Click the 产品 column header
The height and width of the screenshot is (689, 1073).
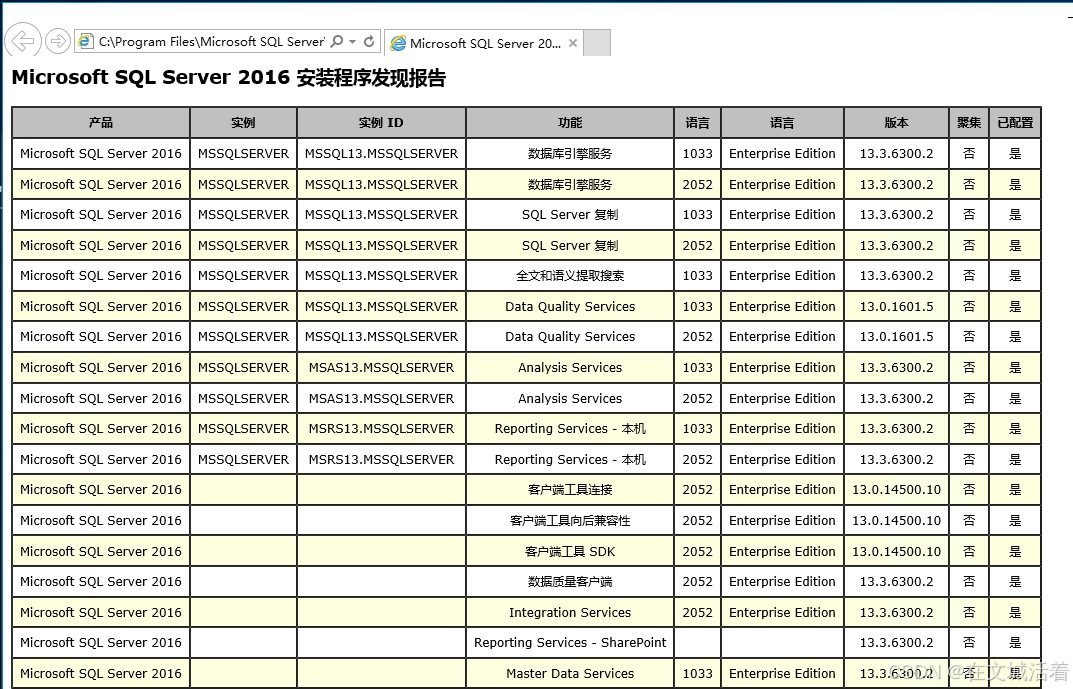[x=101, y=122]
